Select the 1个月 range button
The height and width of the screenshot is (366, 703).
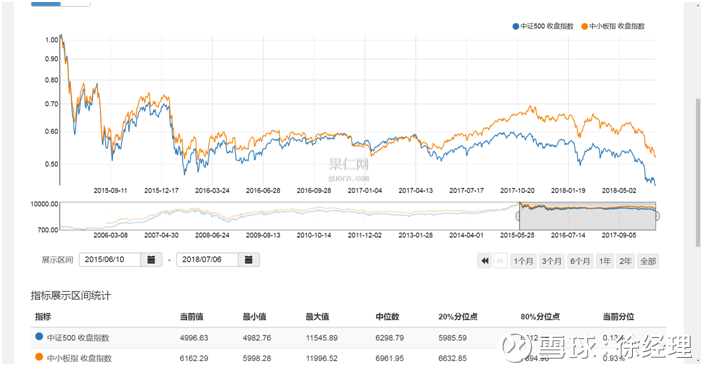pos(523,261)
